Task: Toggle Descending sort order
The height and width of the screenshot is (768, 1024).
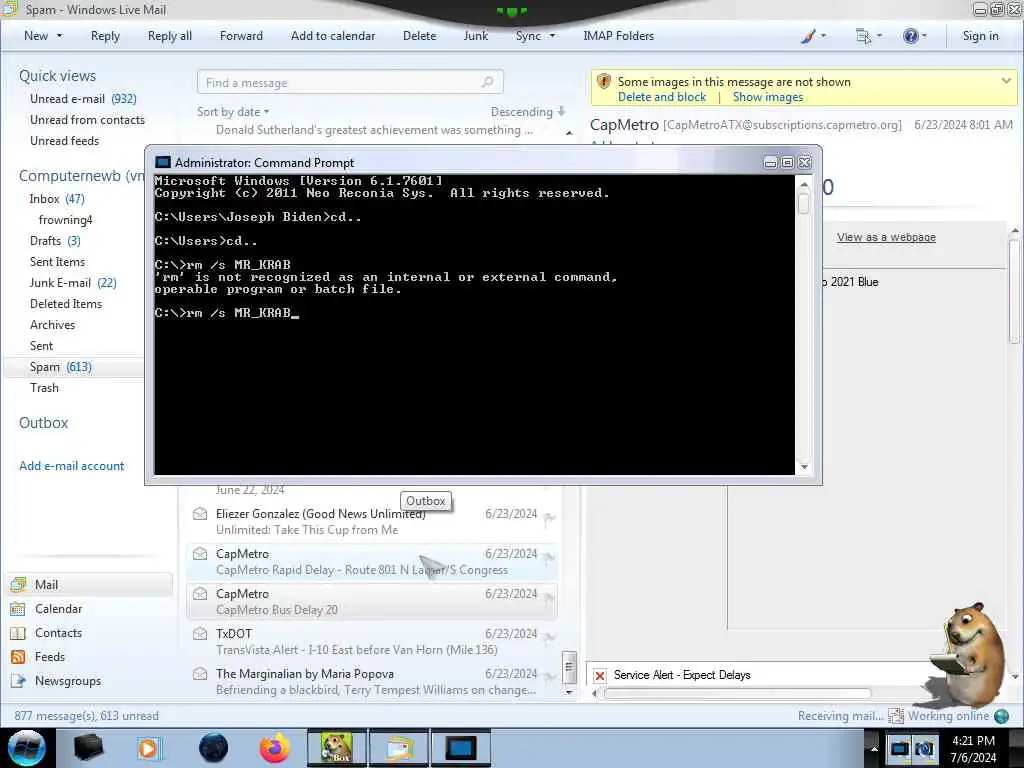Action: click(528, 112)
